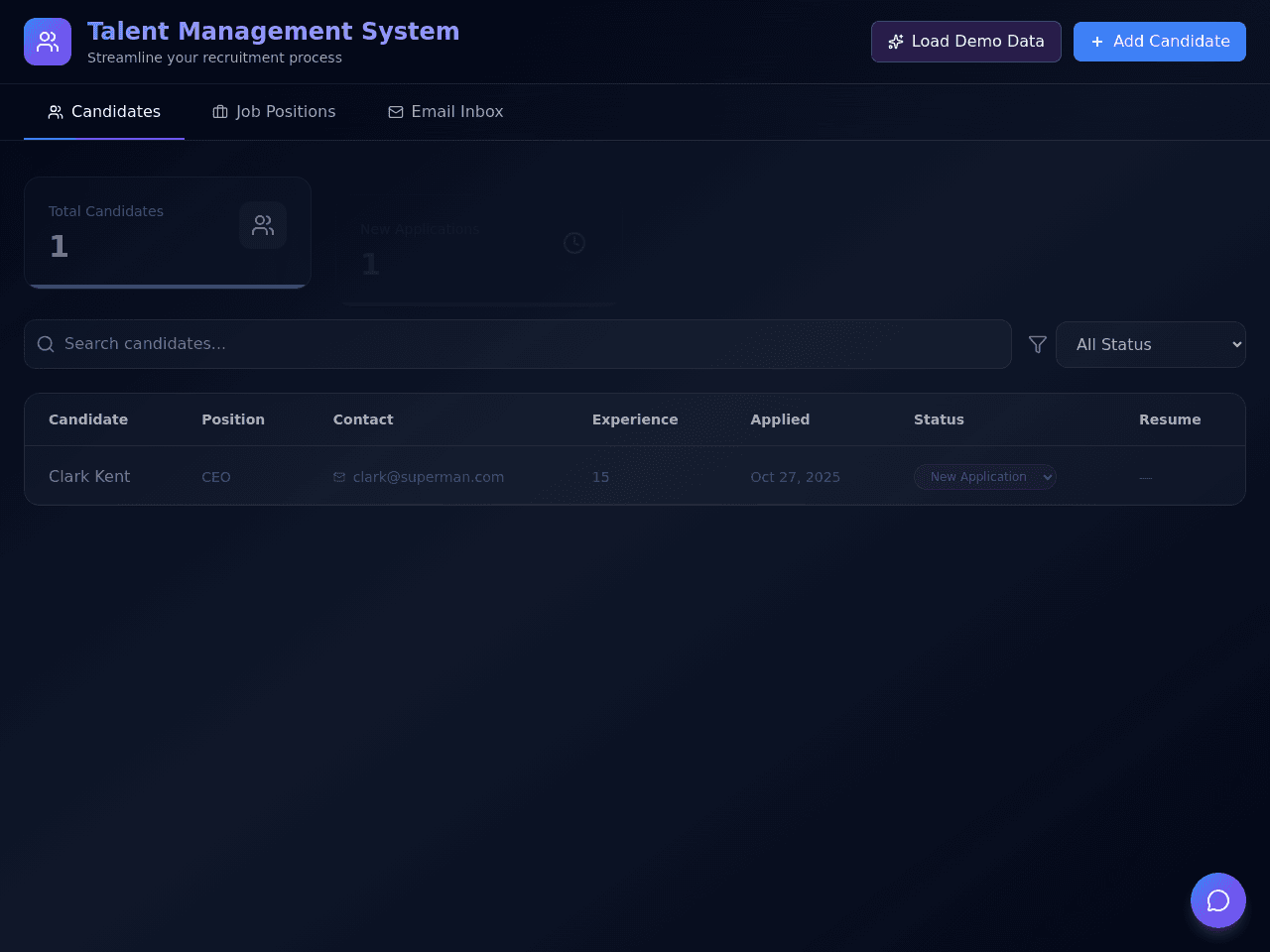Click the CEO position cell
The image size is (1270, 952).
pos(216,477)
